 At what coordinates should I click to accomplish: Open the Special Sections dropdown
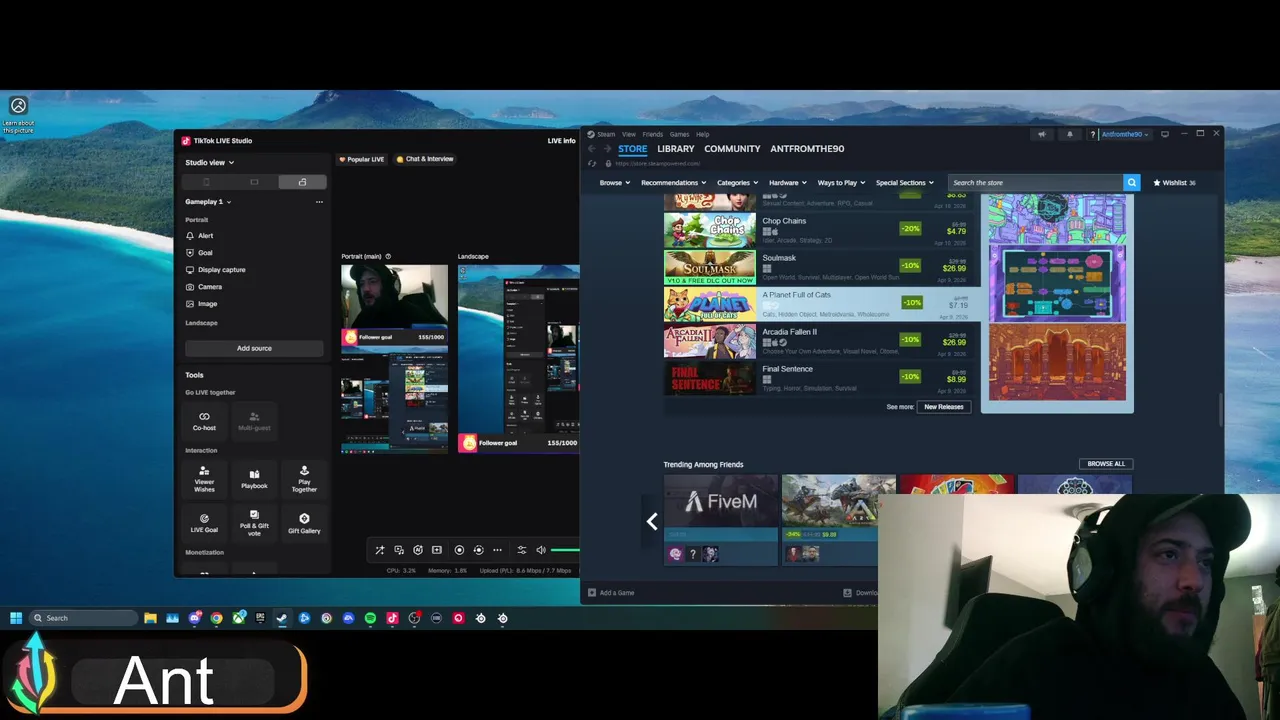pos(904,183)
